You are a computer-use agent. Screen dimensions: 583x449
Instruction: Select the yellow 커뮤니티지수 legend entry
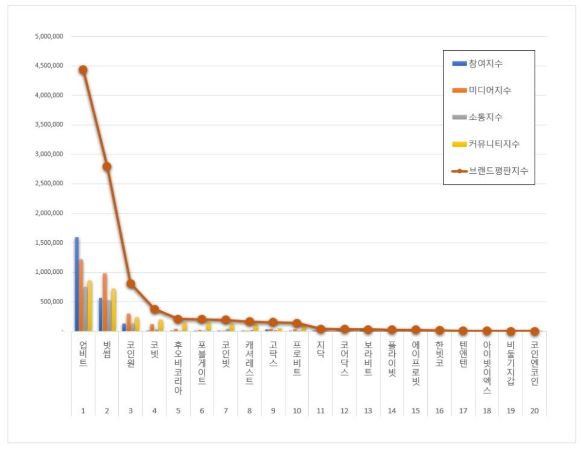[486, 144]
